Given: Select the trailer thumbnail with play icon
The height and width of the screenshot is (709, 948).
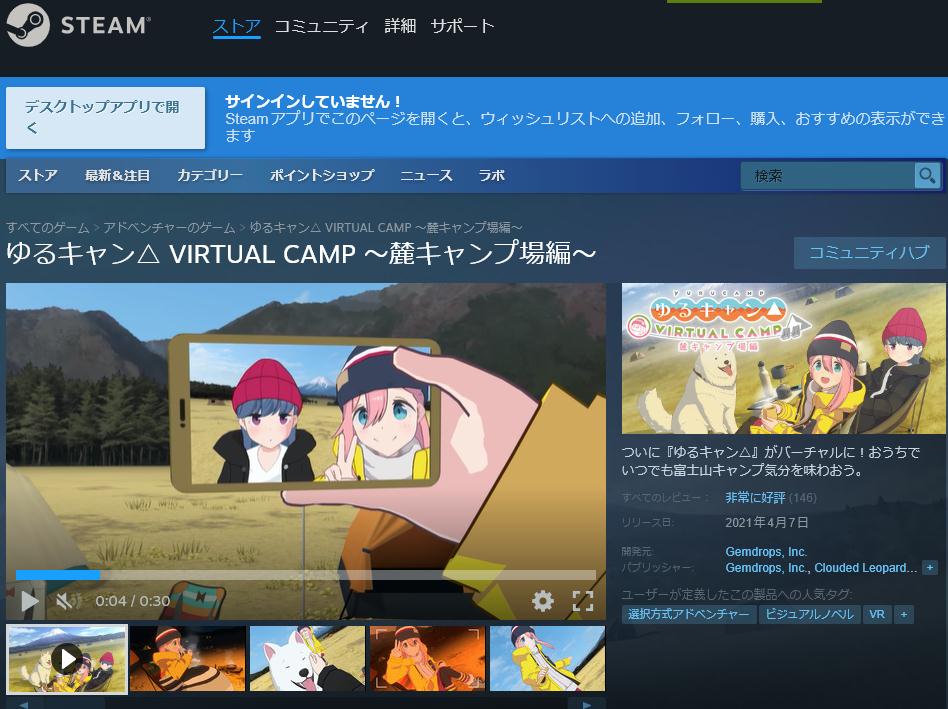Looking at the screenshot, I should tap(67, 659).
